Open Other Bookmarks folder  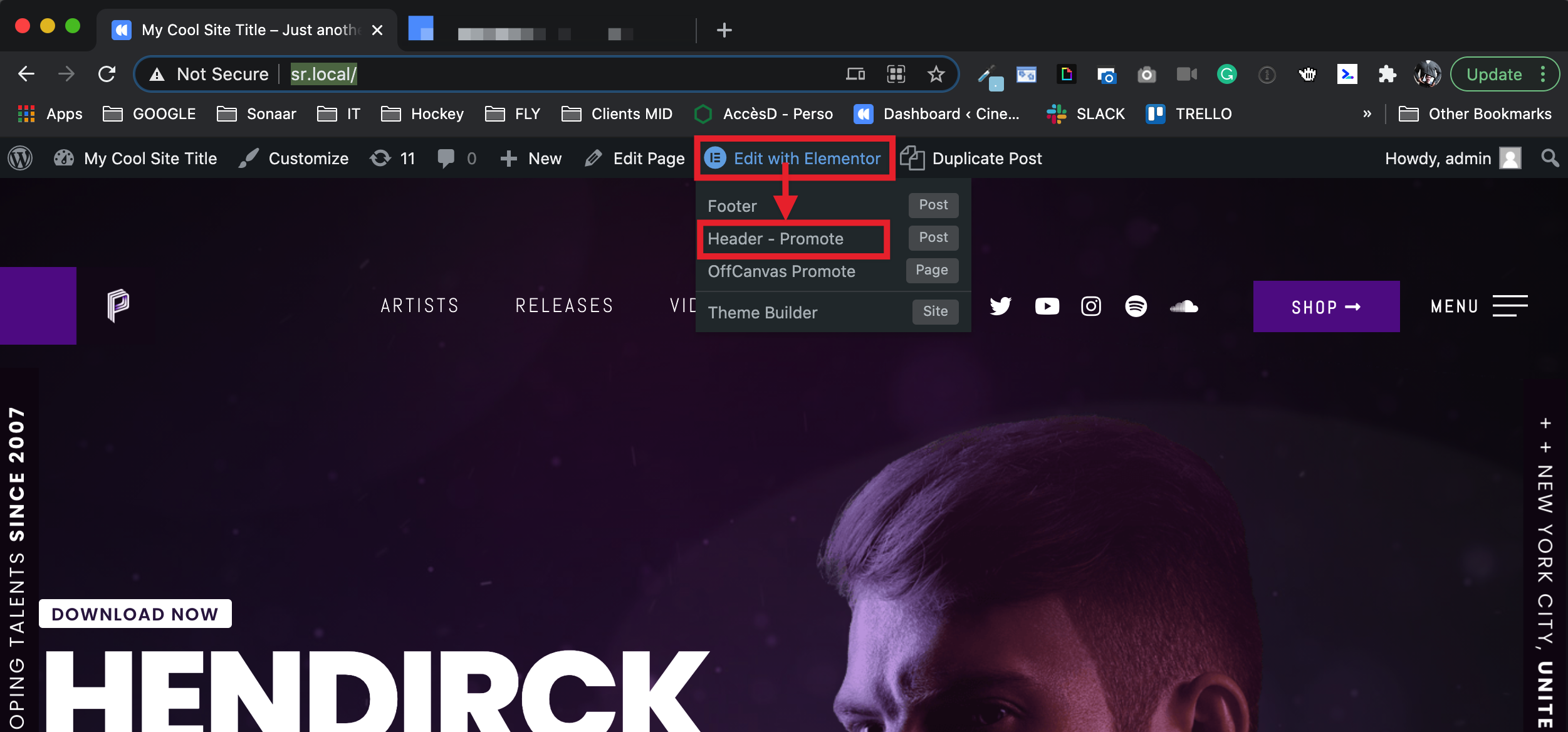[1475, 114]
